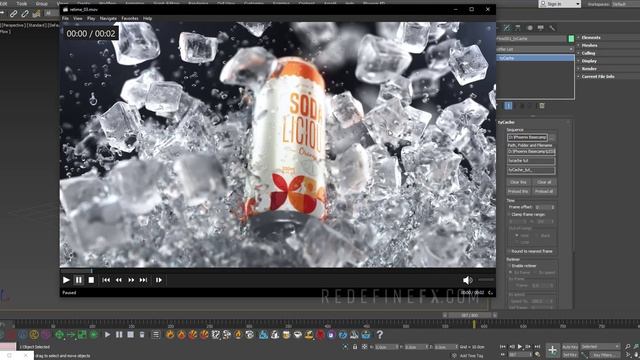
Task: Click Play in the video player
Action: pyautogui.click(x=66, y=280)
